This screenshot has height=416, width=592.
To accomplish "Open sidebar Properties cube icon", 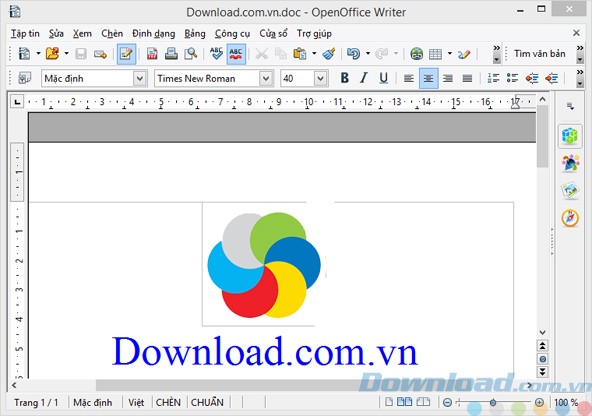I will (570, 136).
